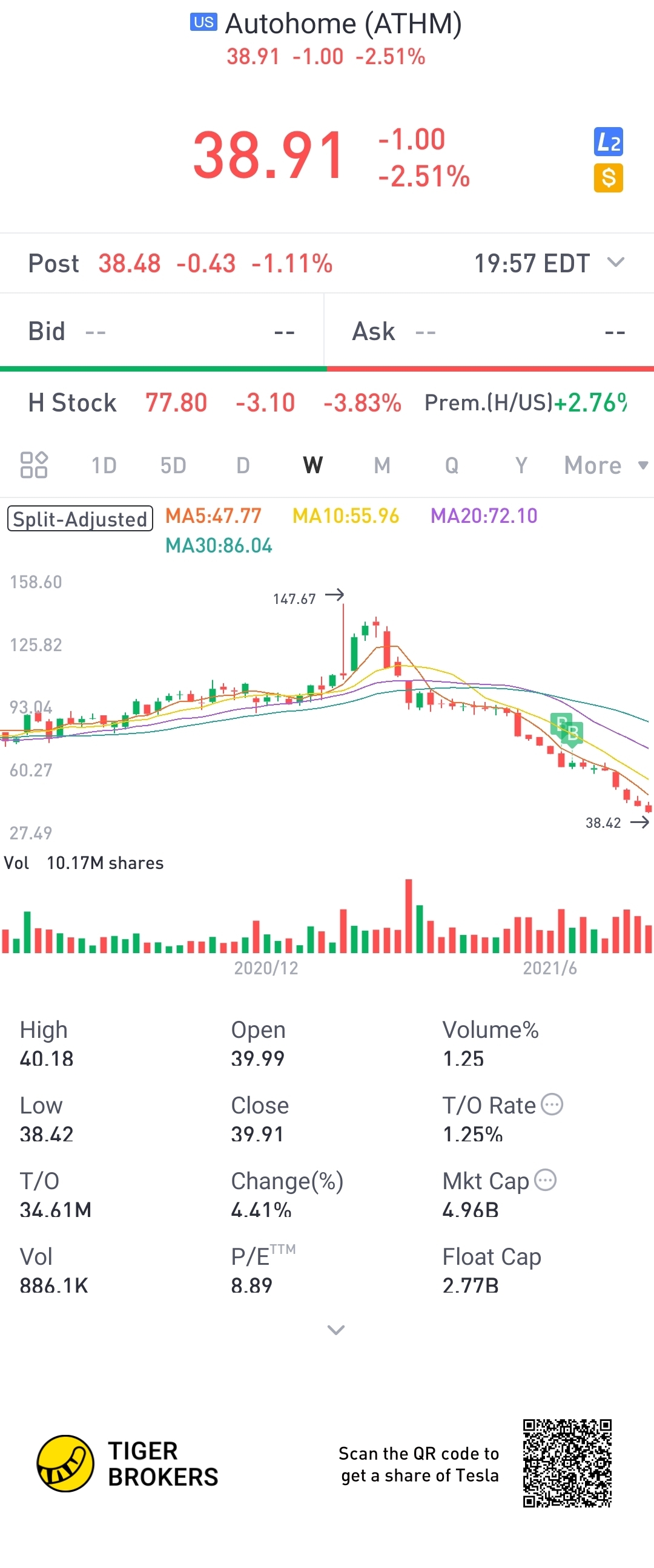
Task: Open the More chart periods dropdown
Action: tap(606, 465)
